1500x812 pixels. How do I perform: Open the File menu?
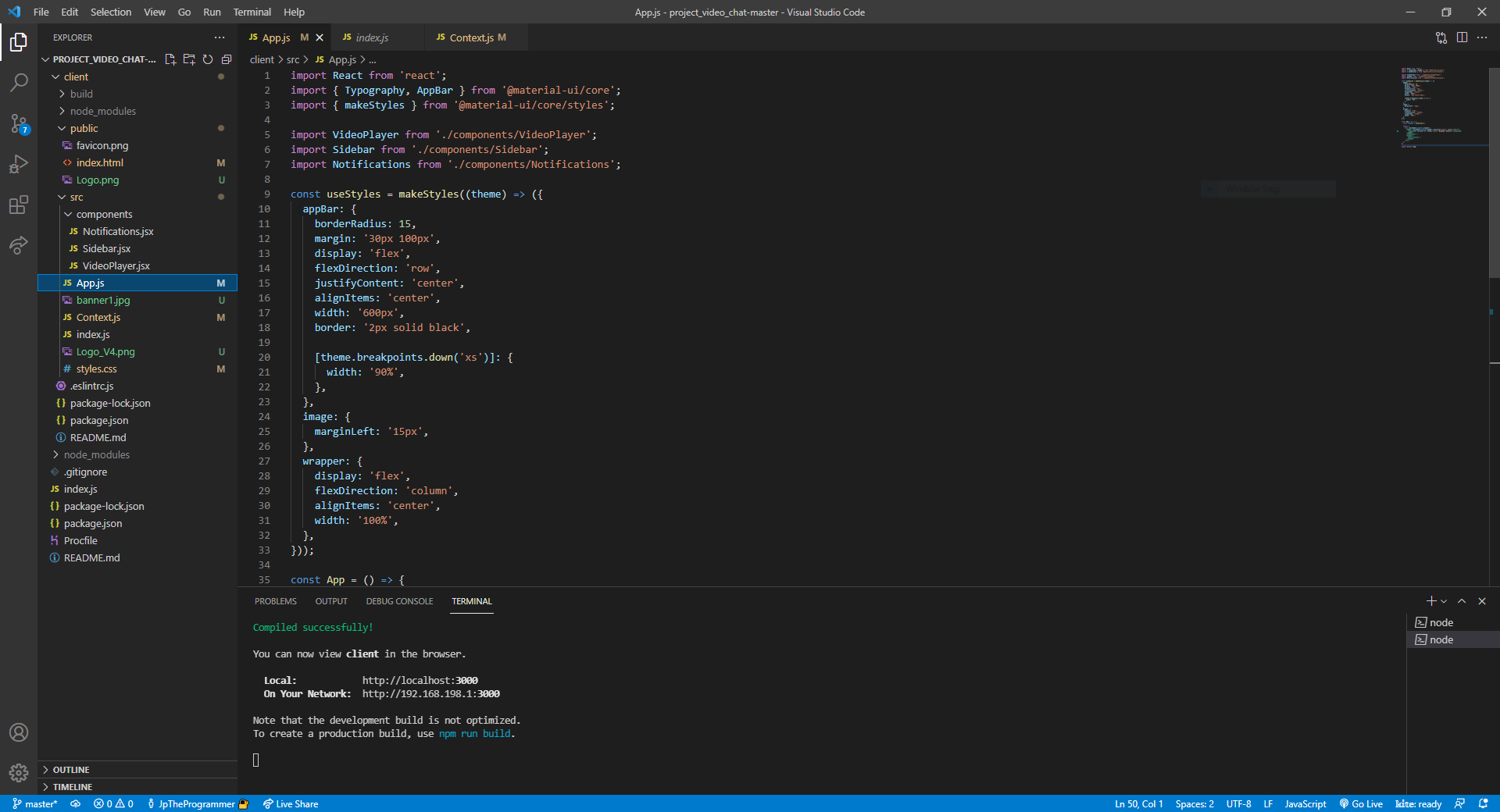click(41, 12)
